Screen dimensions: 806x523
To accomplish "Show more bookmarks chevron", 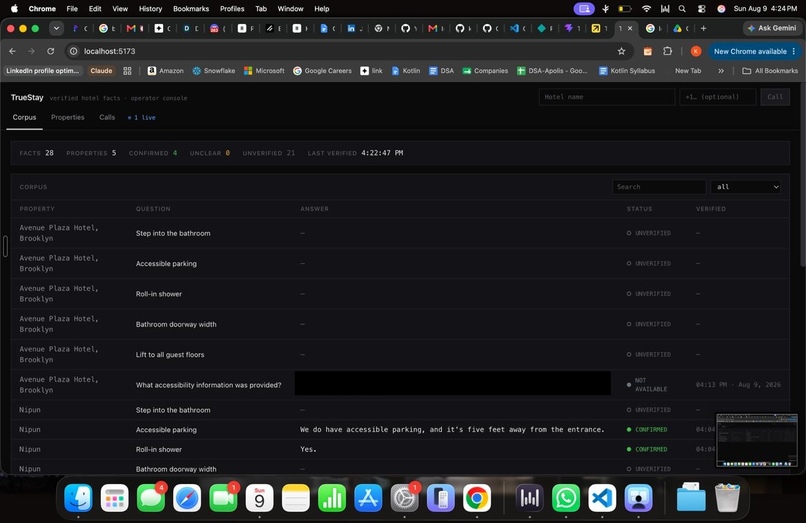I will tap(721, 71).
